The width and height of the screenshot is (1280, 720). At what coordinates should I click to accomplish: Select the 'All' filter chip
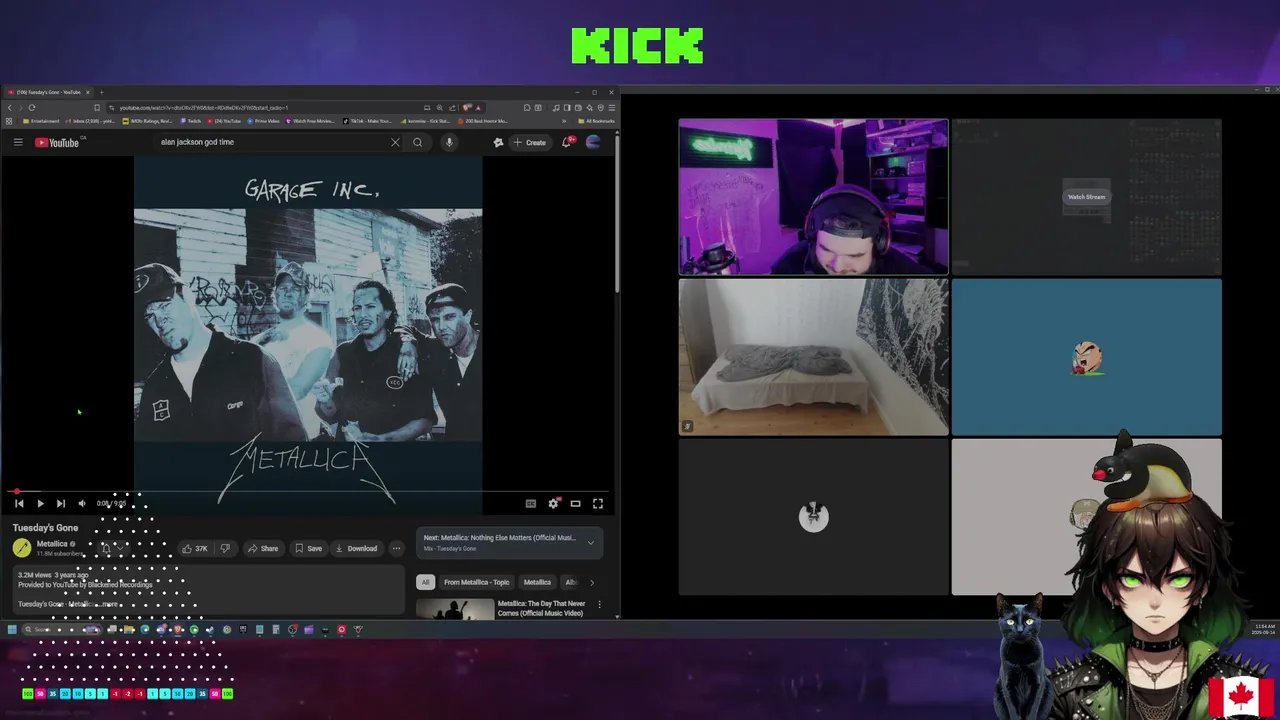tap(425, 582)
